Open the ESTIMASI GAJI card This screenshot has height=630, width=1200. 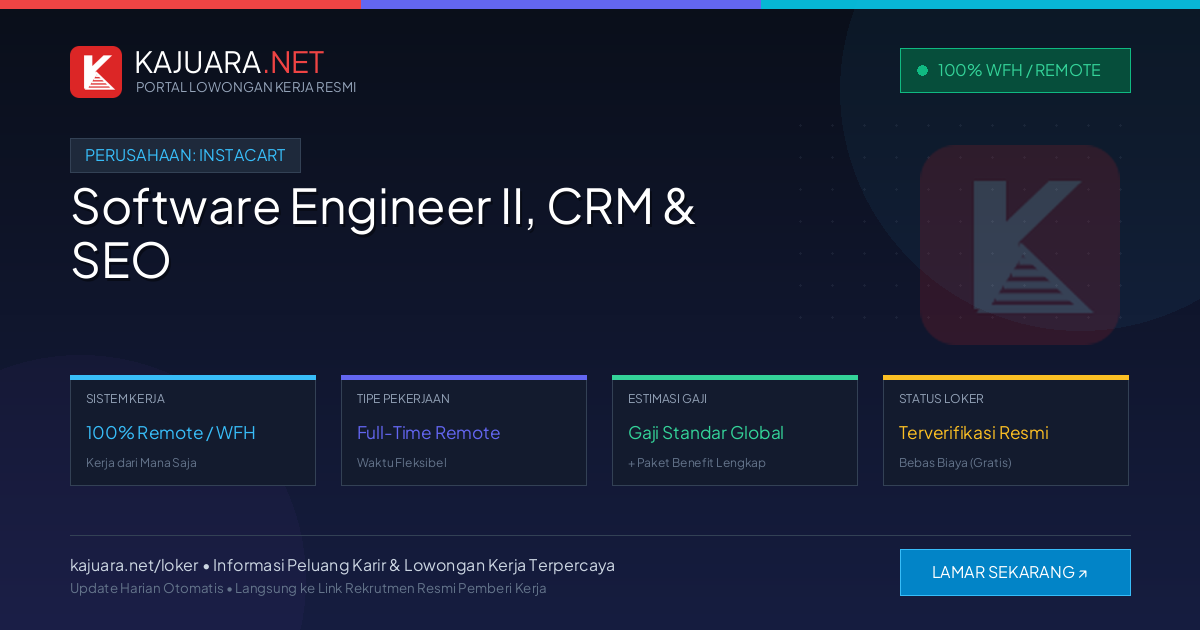tap(735, 431)
